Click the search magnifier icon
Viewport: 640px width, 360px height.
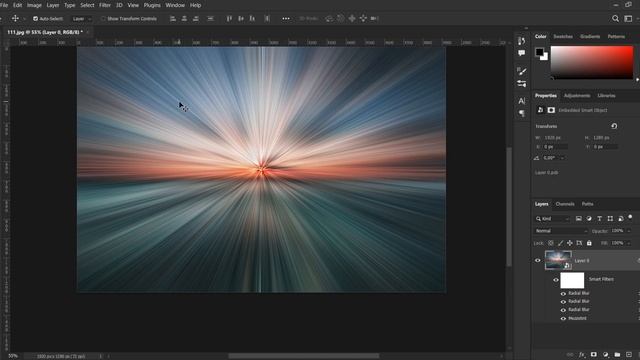tap(615, 18)
